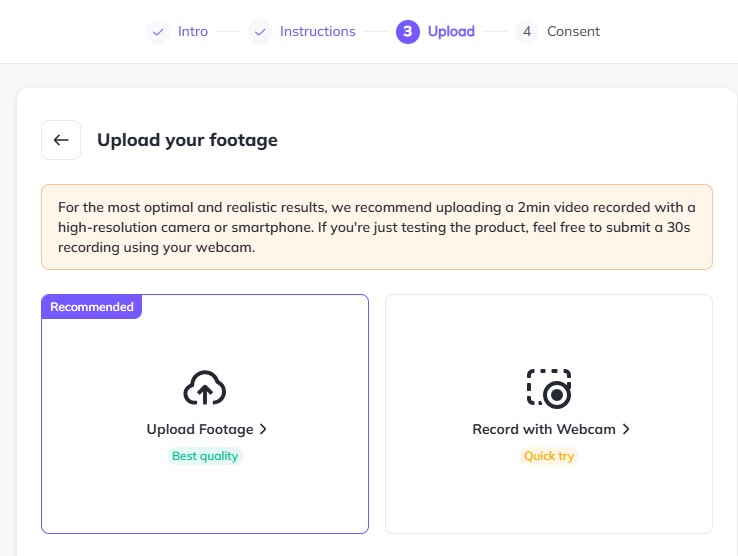This screenshot has height=556, width=738.
Task: Open the Consent step
Action: [573, 32]
